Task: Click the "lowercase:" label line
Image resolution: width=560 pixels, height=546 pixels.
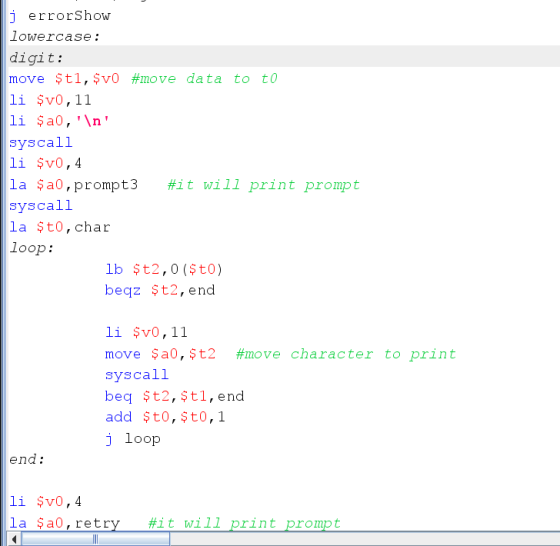Action: pyautogui.click(x=55, y=36)
